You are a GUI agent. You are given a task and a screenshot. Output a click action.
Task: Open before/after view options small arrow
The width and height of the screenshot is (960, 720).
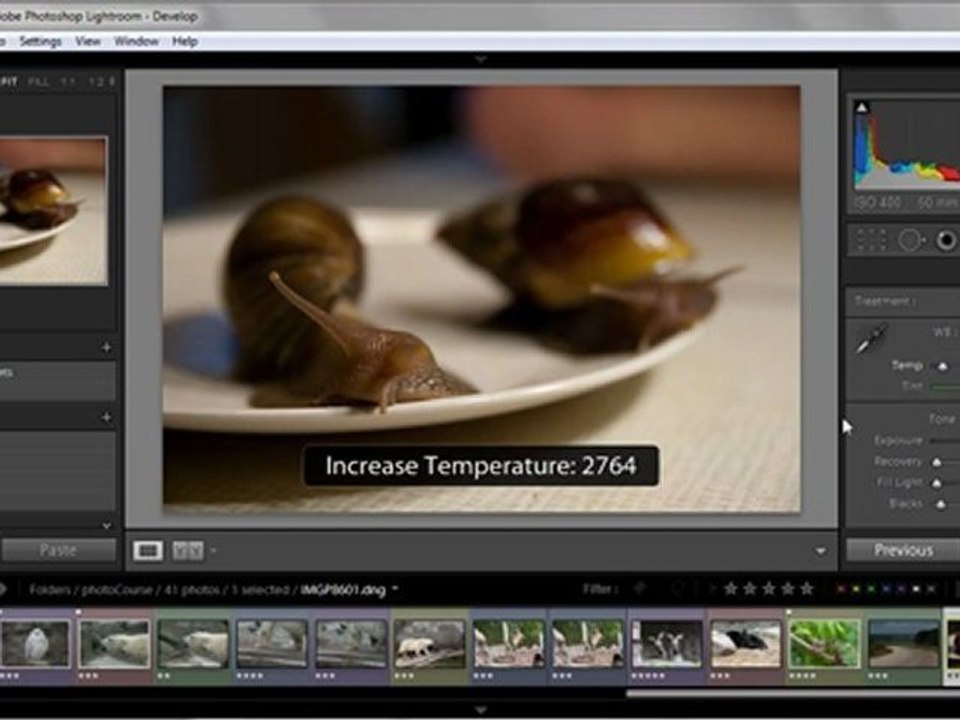(x=213, y=550)
